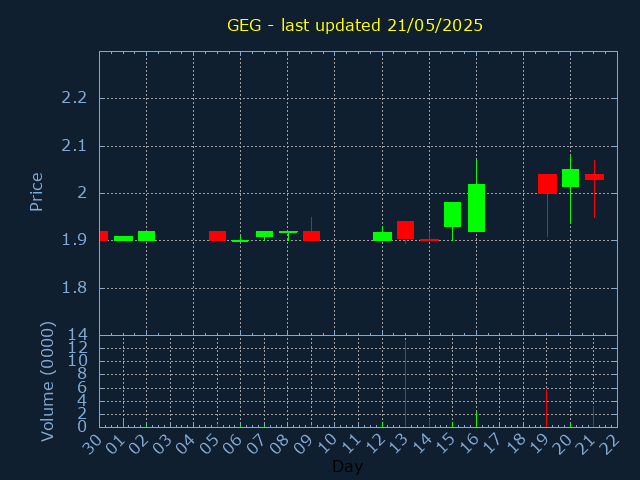Click the chart title "GEG - last updated 21/05/2025"
This screenshot has width=640, height=480.
pyautogui.click(x=355, y=25)
